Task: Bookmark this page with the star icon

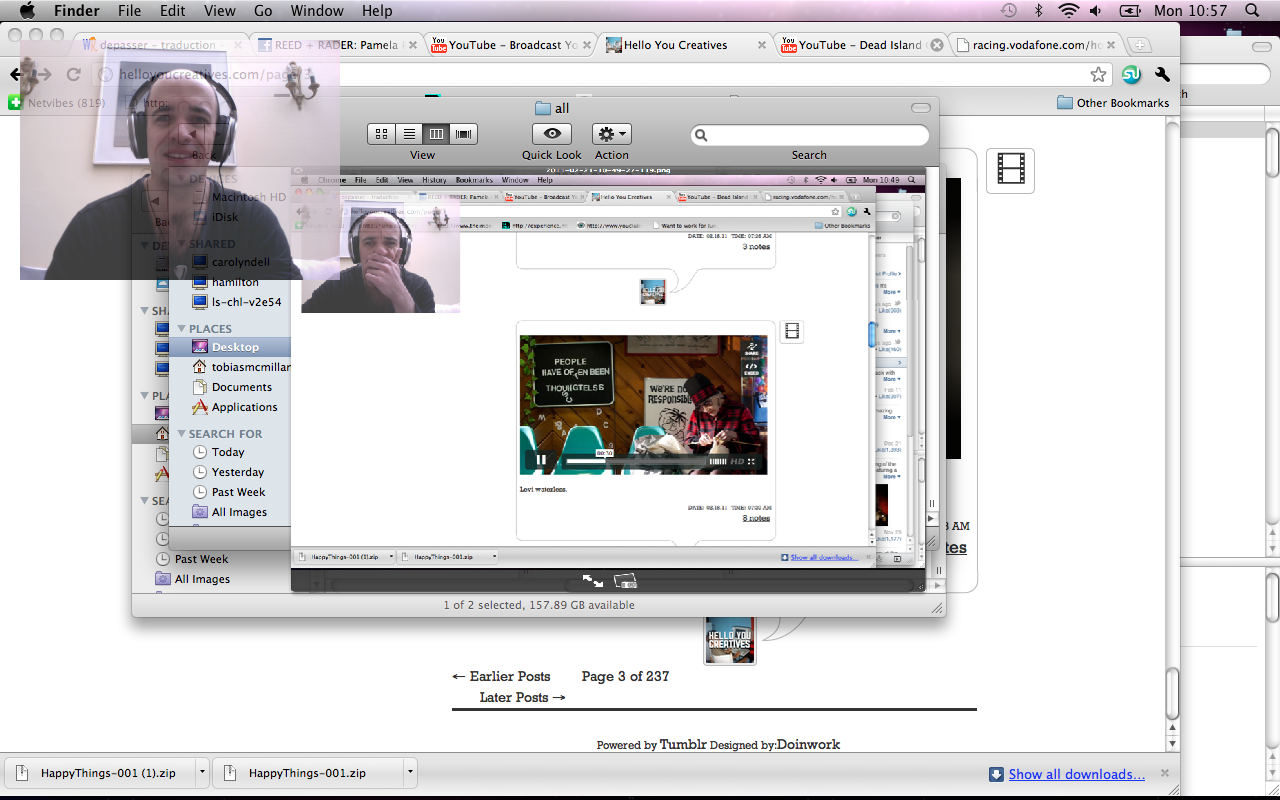Action: (1098, 75)
